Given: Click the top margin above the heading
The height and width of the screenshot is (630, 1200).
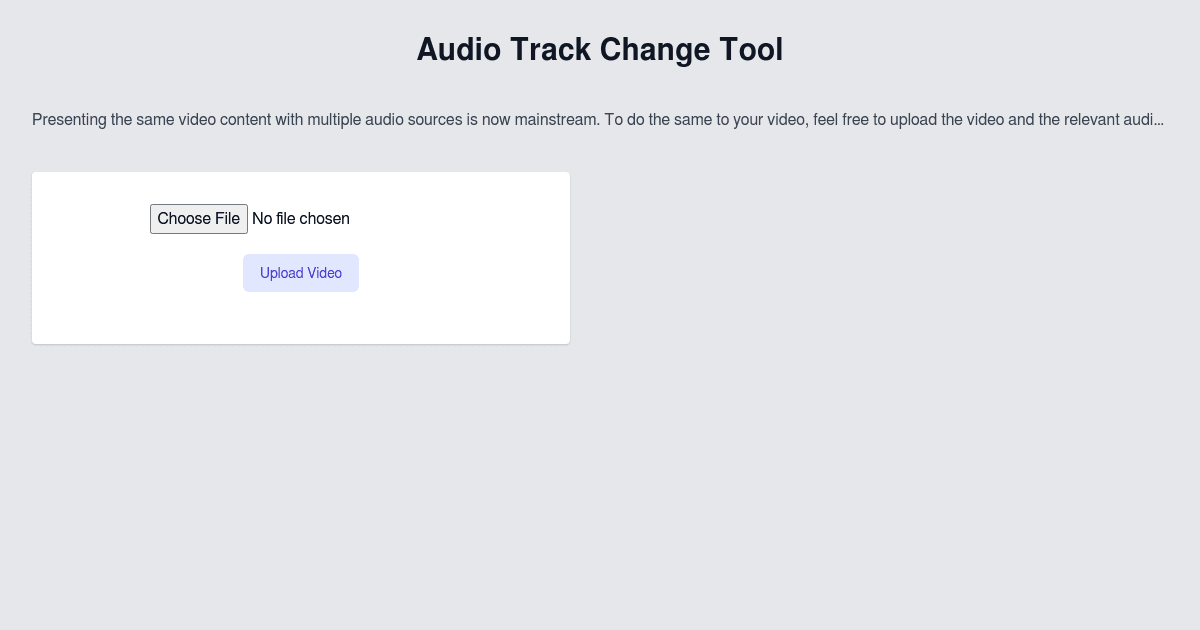Looking at the screenshot, I should [600, 12].
